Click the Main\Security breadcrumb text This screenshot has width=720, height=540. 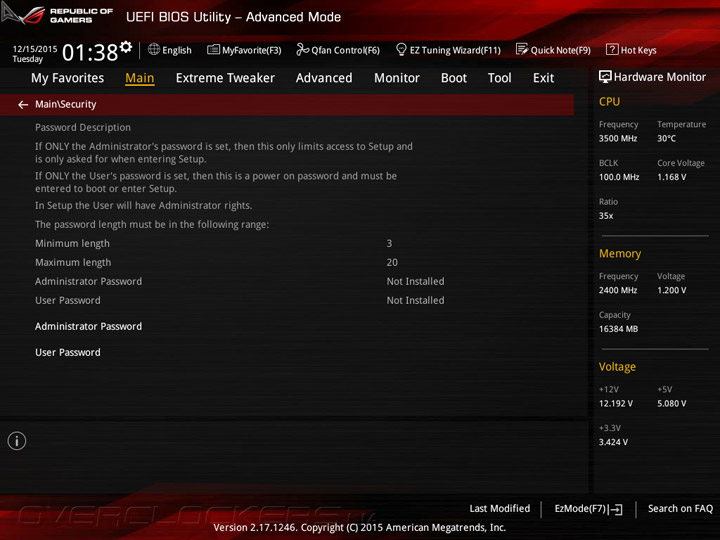(66, 105)
